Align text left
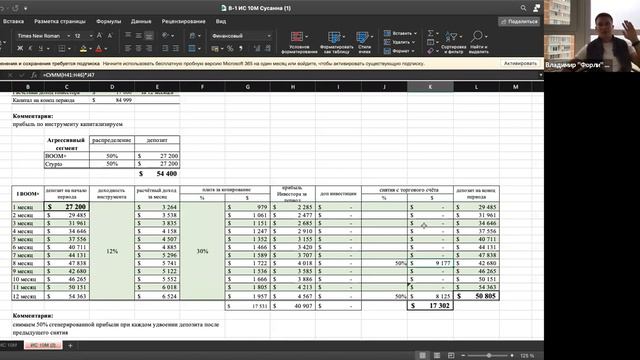Screen dimensions: 640x360 [128, 49]
